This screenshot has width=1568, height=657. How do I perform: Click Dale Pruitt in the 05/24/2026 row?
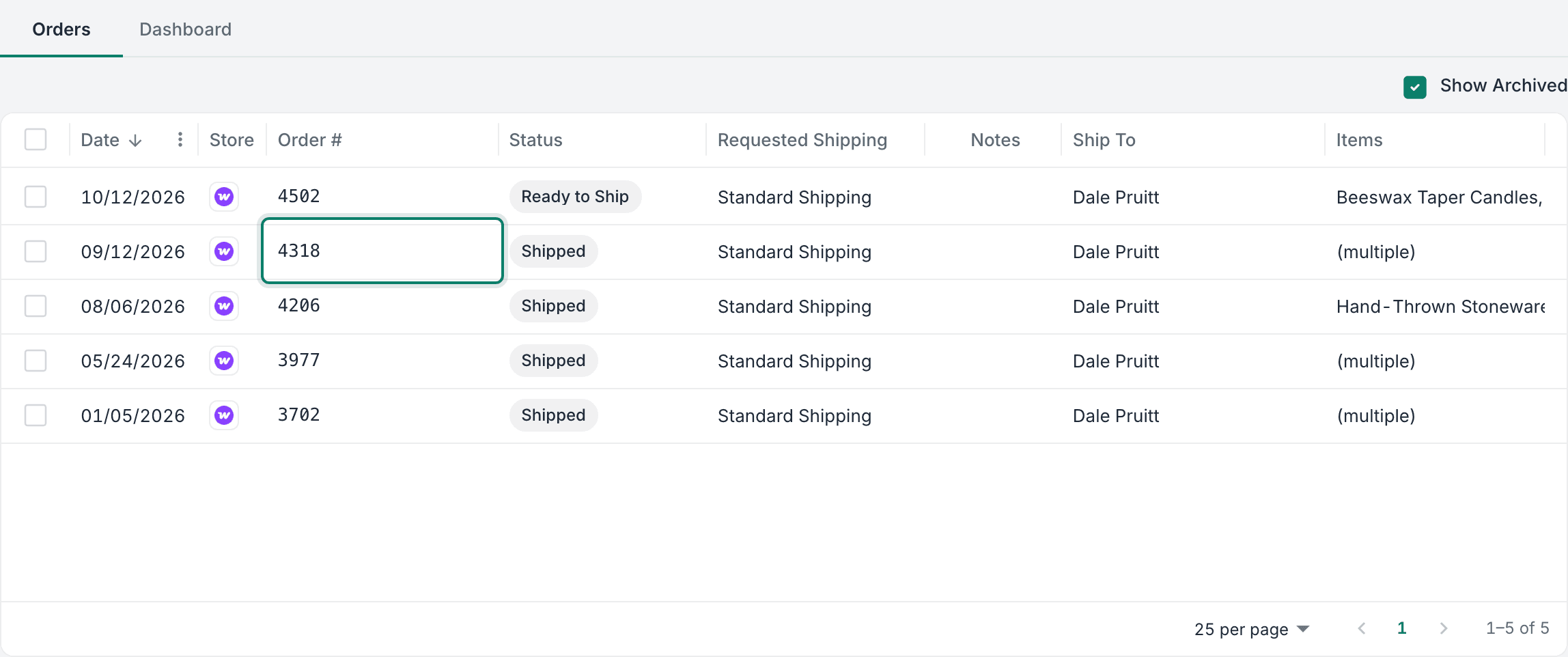[x=1116, y=361]
